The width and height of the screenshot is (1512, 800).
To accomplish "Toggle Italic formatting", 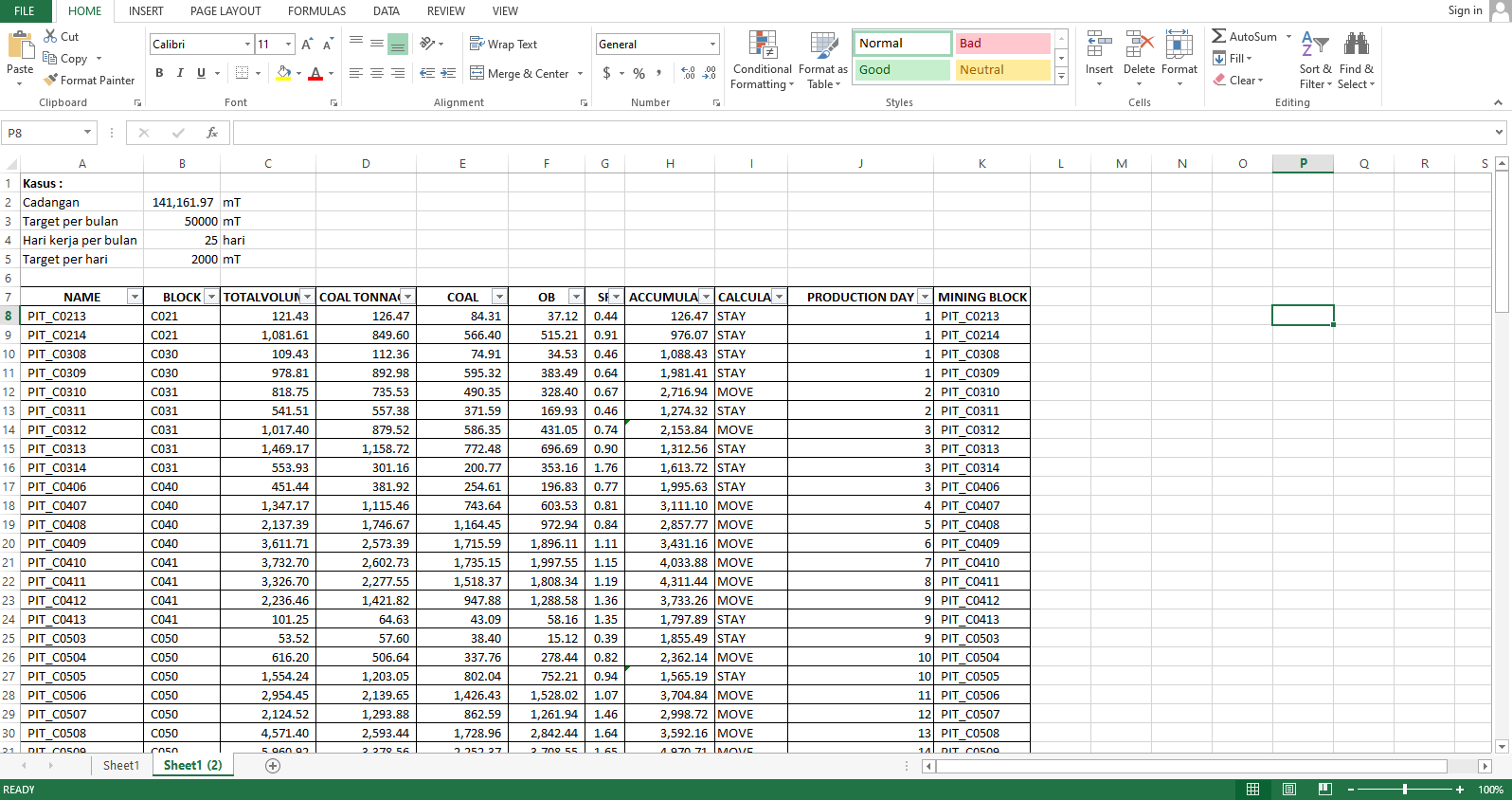I will coord(180,73).
